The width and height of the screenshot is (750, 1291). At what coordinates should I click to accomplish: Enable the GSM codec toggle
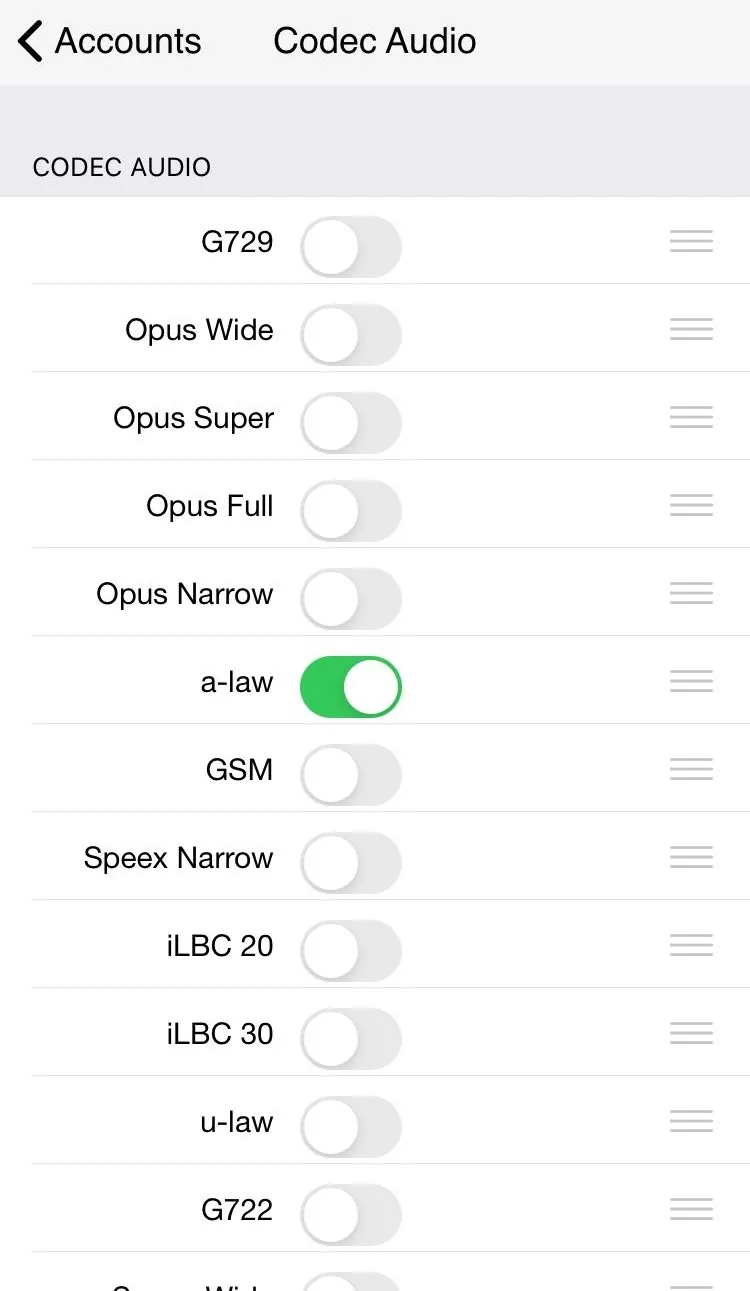351,775
